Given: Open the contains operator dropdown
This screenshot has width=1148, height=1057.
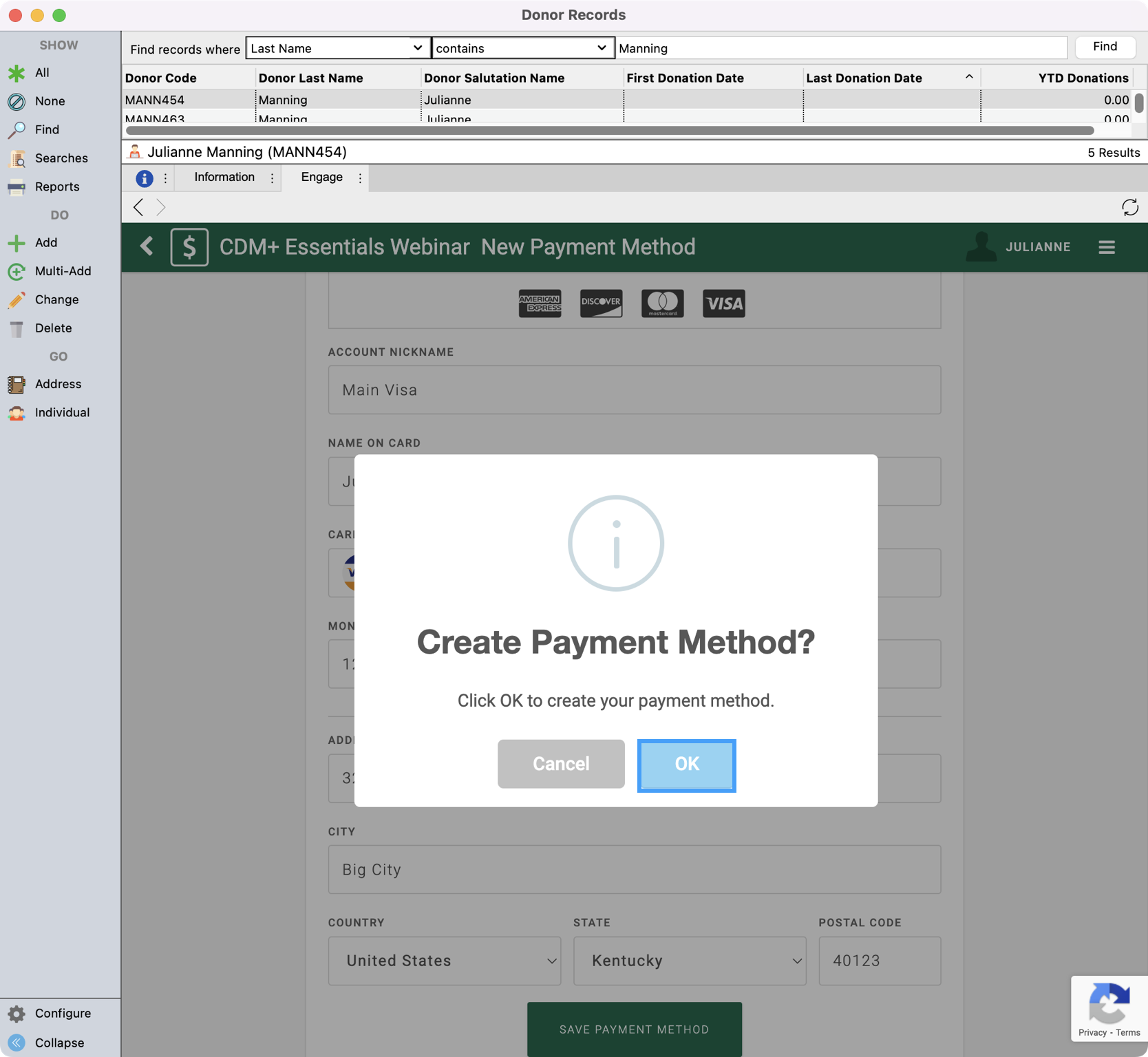Looking at the screenshot, I should pyautogui.click(x=522, y=48).
